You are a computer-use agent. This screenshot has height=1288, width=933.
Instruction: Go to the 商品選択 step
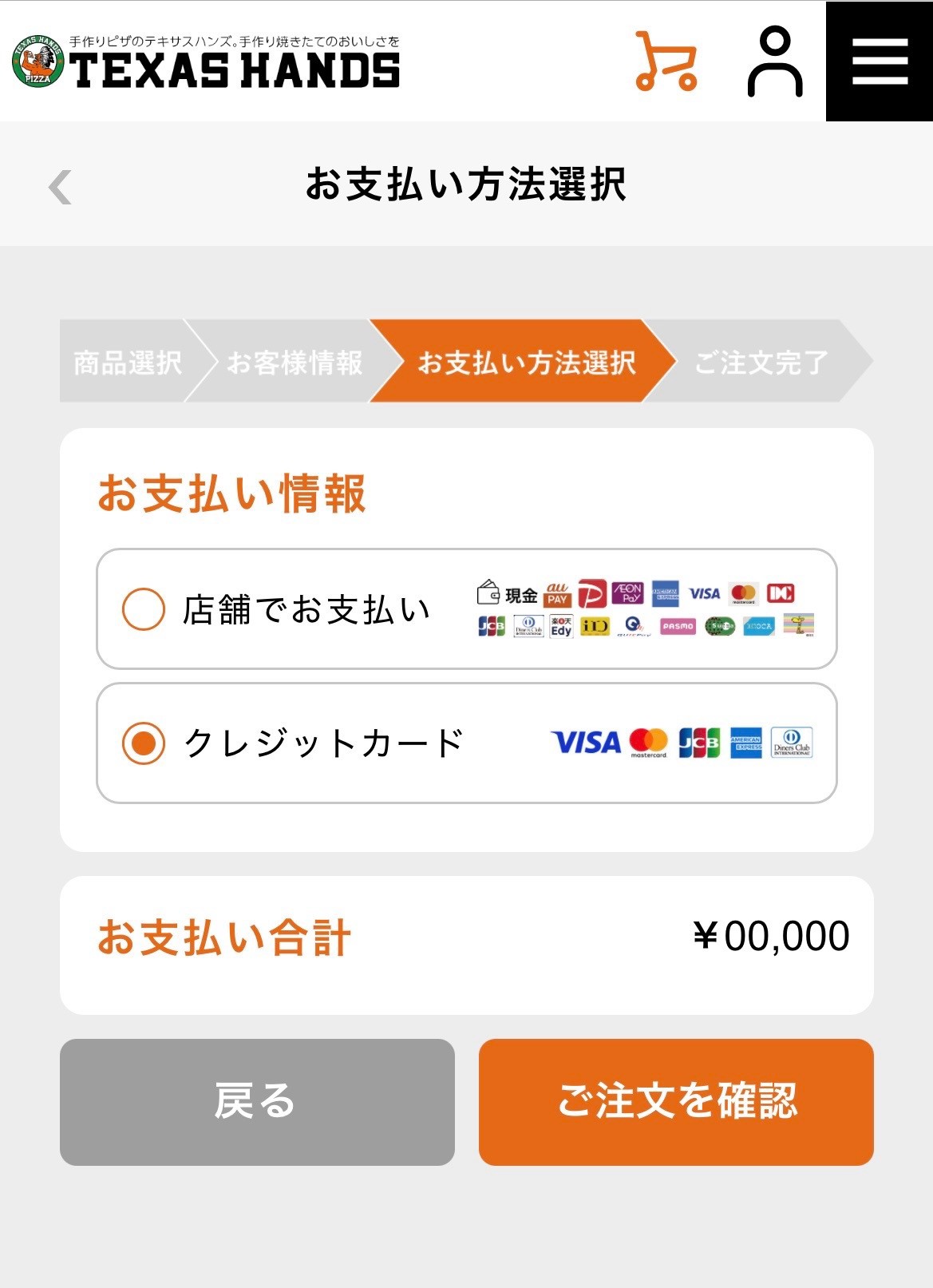point(128,362)
